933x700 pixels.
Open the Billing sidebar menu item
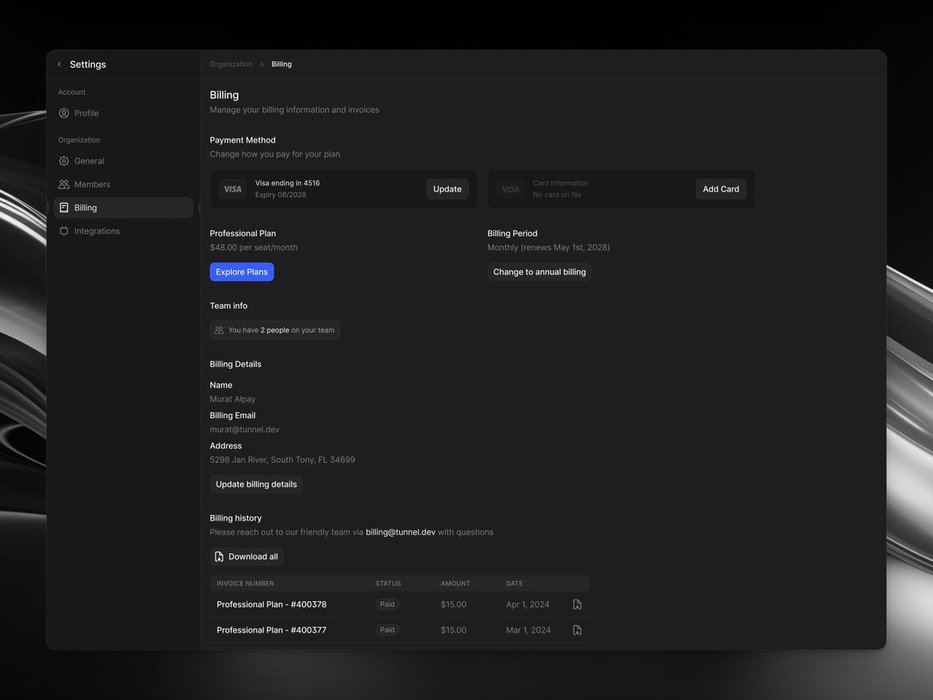pyautogui.click(x=86, y=208)
